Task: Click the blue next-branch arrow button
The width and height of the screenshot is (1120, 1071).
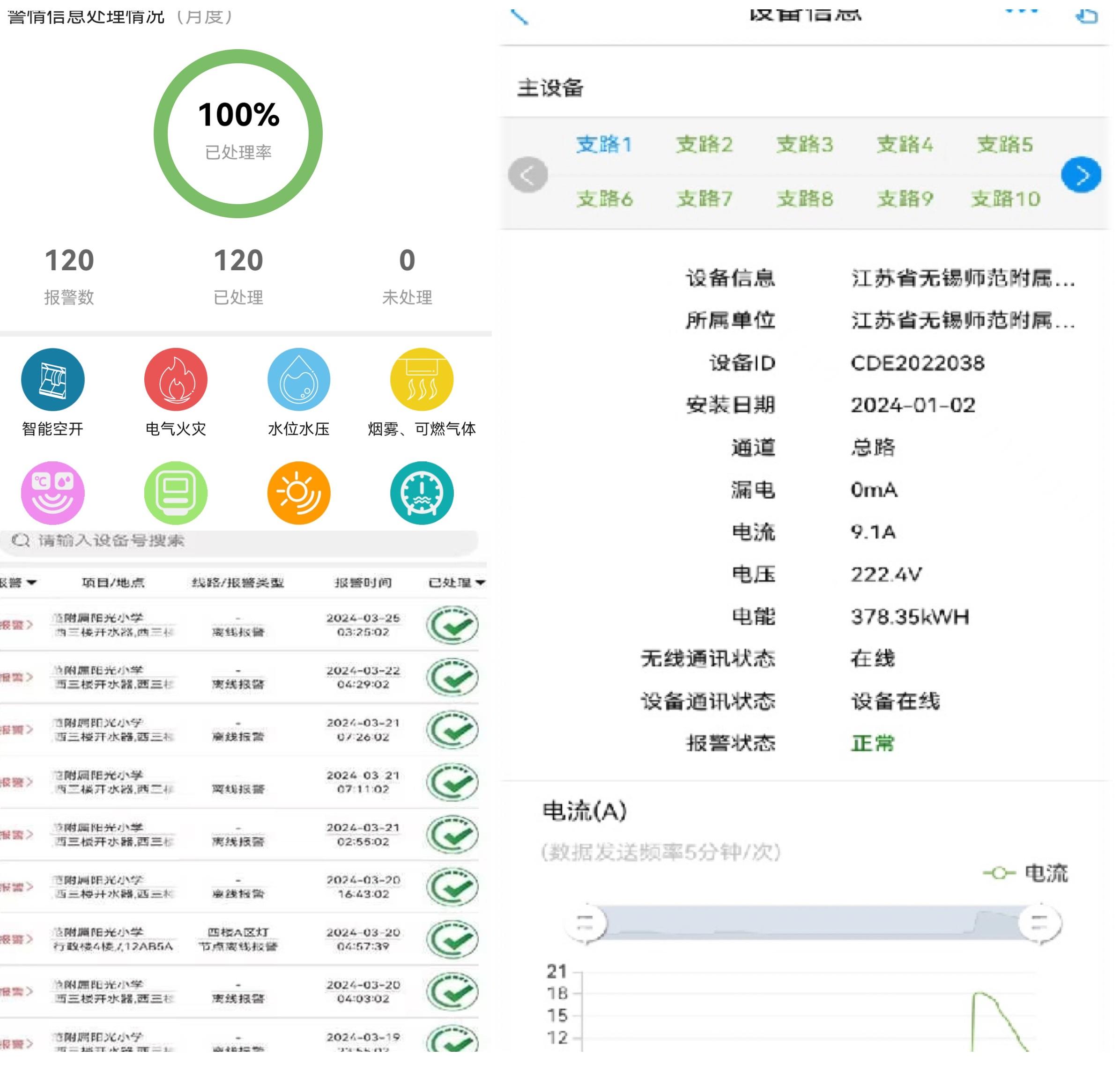Action: point(1081,175)
